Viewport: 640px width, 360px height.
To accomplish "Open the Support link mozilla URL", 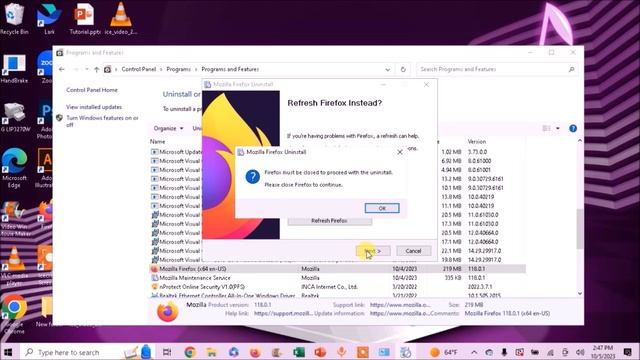I will (400, 305).
